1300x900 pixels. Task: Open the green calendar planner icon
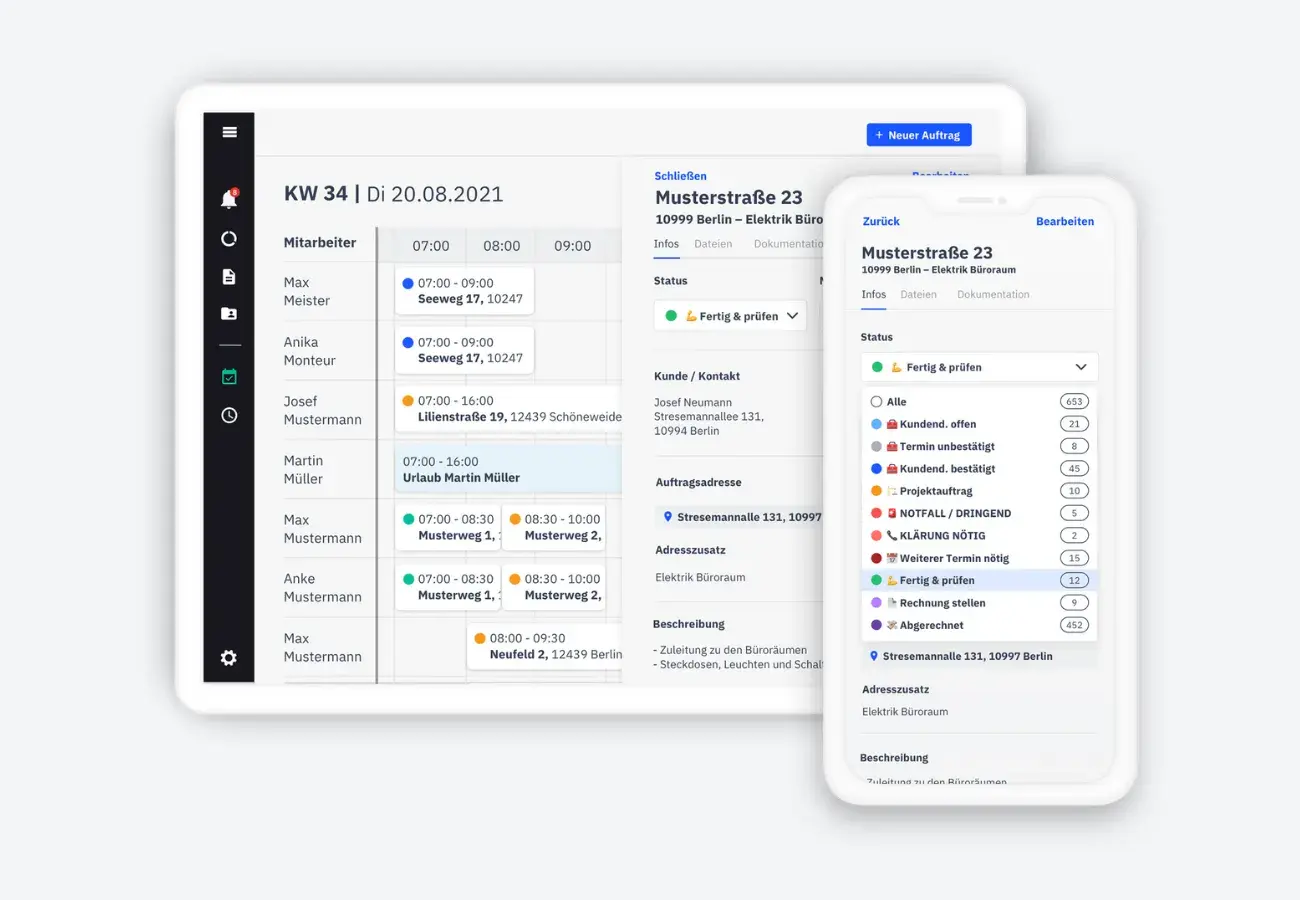229,377
